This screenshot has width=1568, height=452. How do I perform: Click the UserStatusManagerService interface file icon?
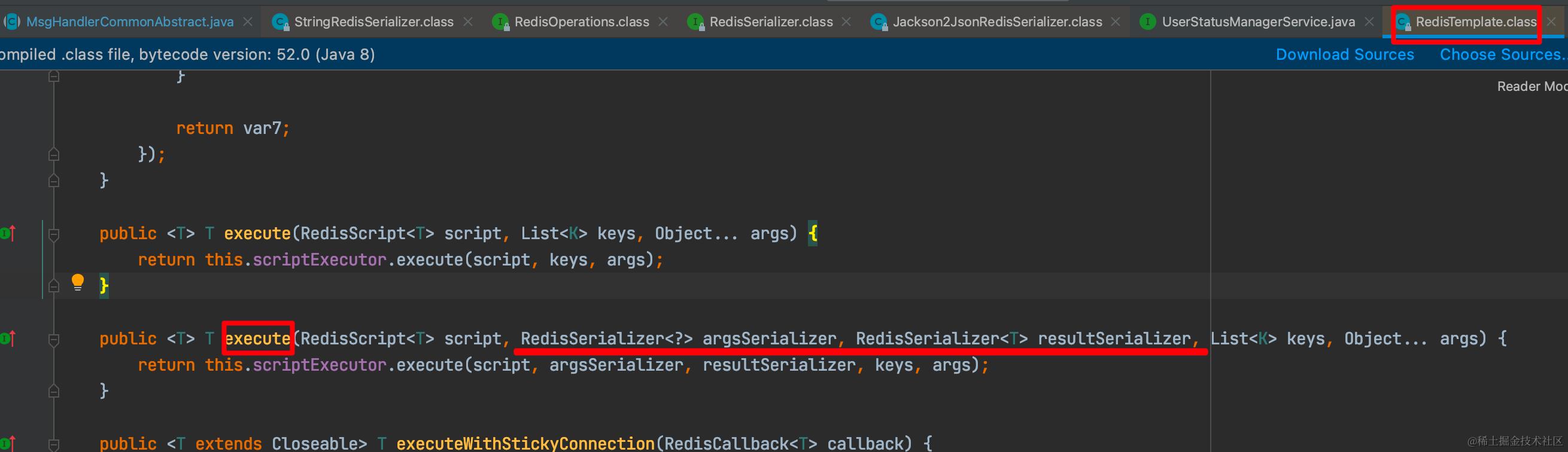(x=1147, y=22)
